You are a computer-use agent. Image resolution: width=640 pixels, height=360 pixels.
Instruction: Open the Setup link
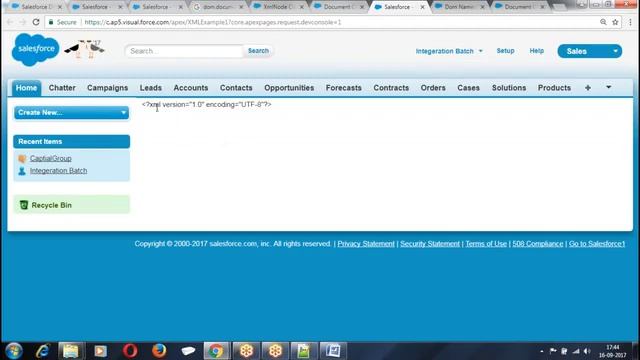[x=505, y=51]
